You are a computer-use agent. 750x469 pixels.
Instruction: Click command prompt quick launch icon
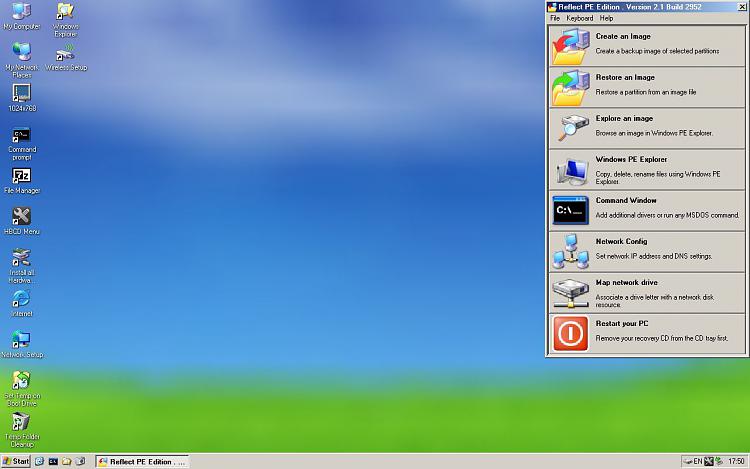53,461
